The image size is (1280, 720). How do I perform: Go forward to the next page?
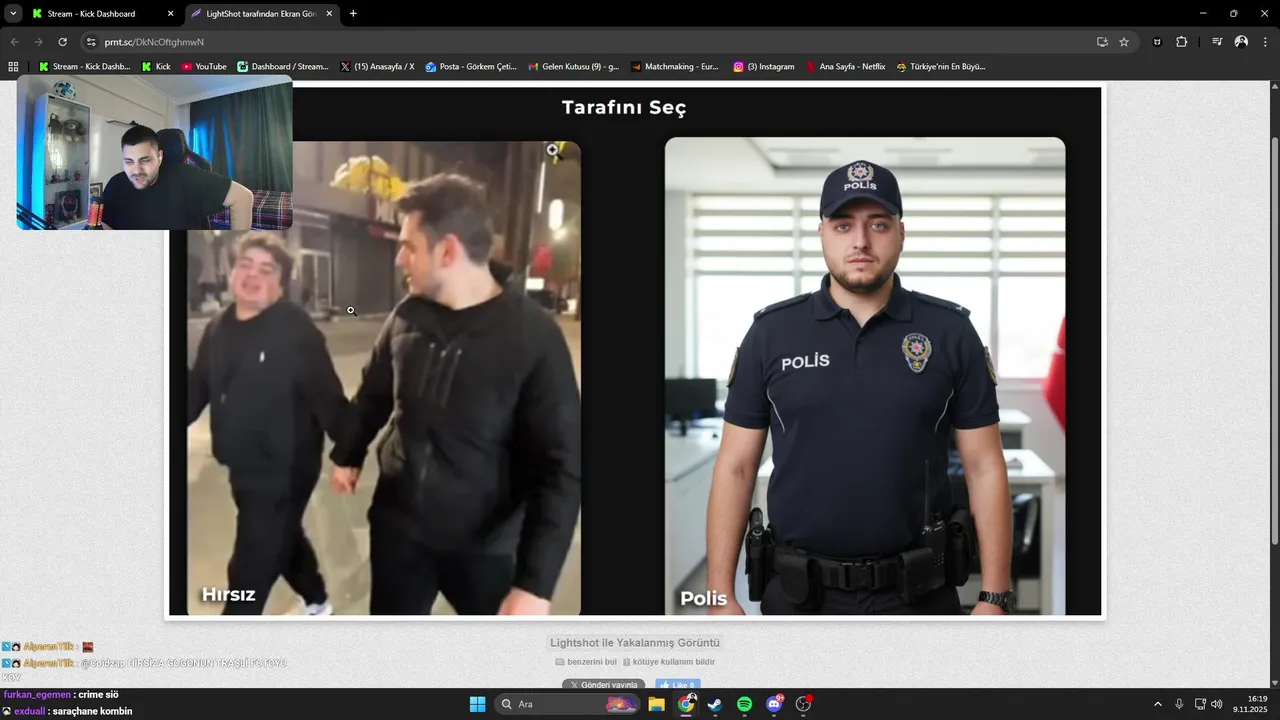38,42
